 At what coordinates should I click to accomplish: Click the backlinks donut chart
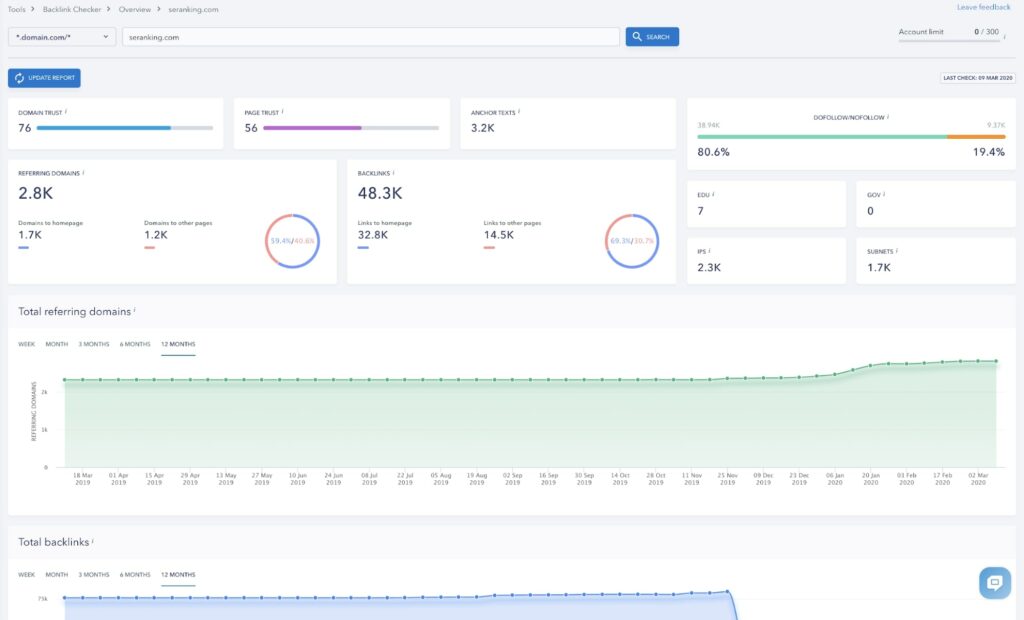pos(632,241)
